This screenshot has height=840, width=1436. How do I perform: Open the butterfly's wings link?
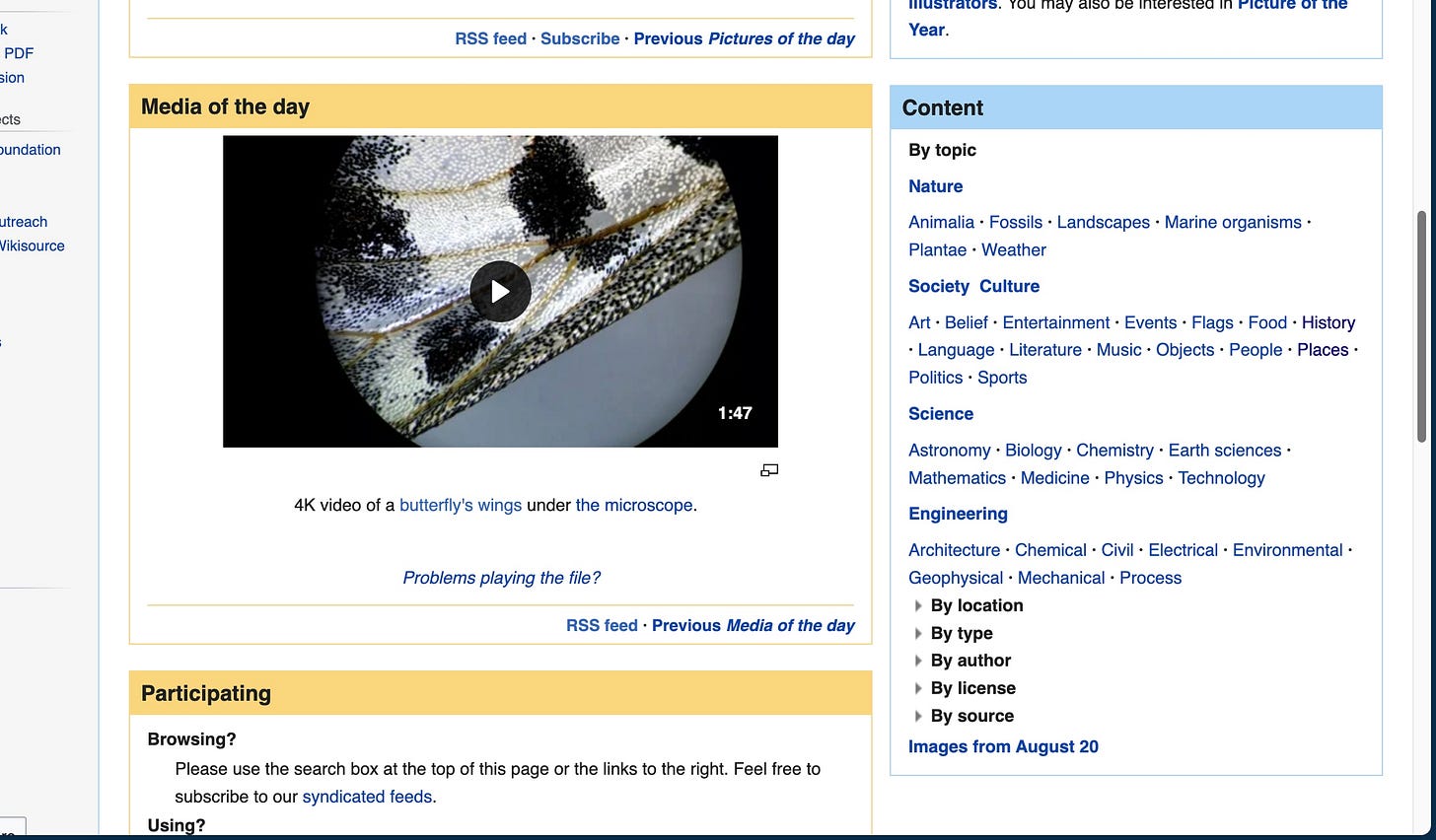(x=461, y=505)
